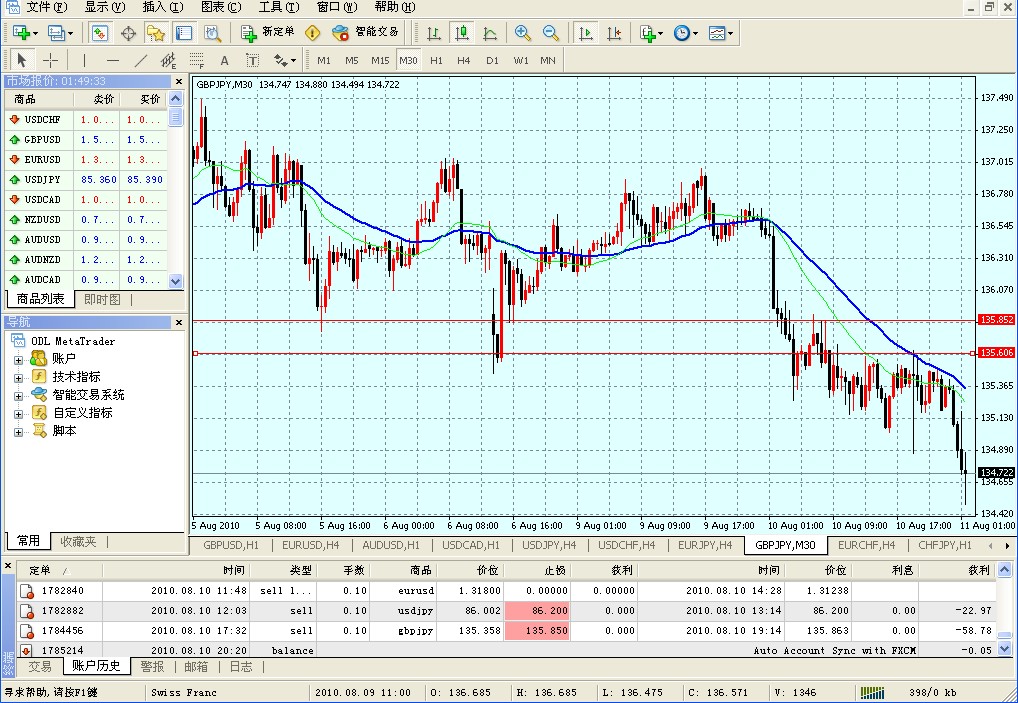
Task: Click the 135.606 horizontal line price label
Action: pyautogui.click(x=997, y=352)
